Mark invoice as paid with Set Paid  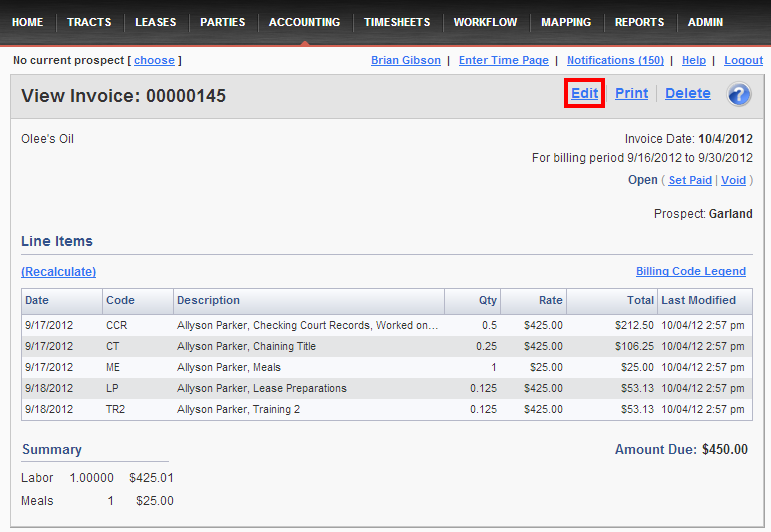(690, 180)
